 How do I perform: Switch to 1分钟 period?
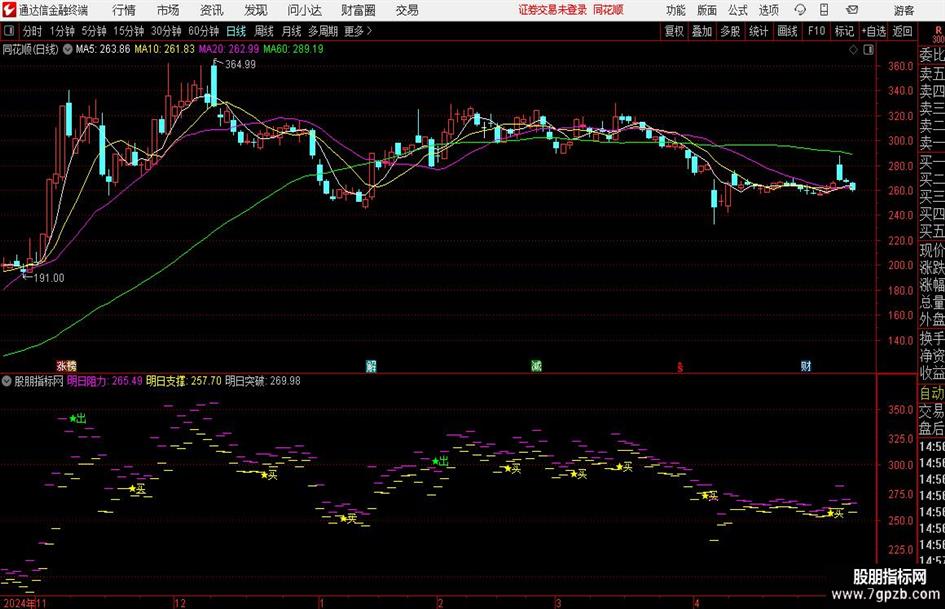click(x=62, y=31)
